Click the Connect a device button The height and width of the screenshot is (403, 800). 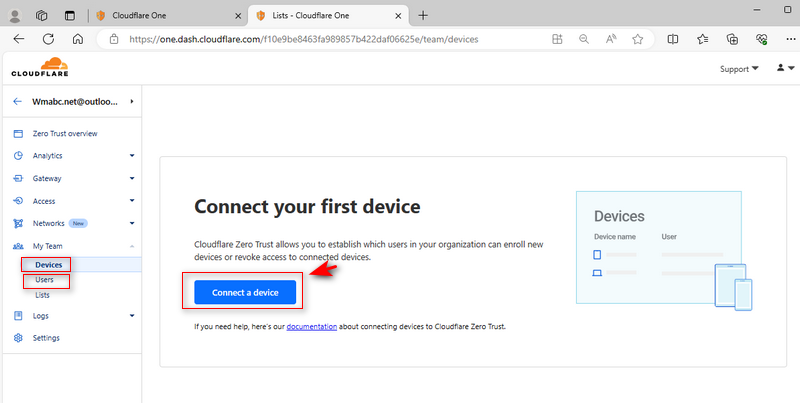[x=245, y=292]
